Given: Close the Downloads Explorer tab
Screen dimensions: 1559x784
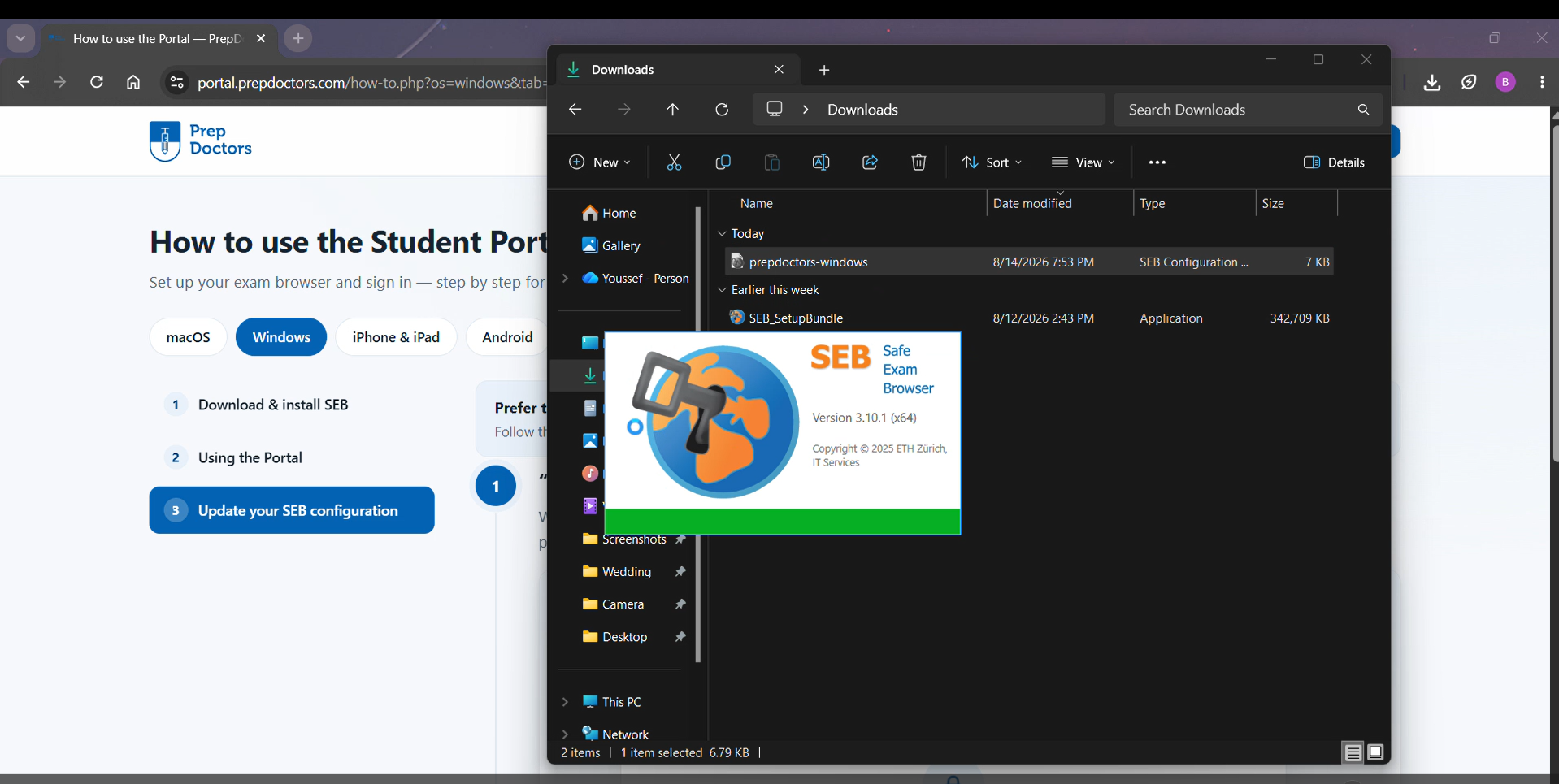Looking at the screenshot, I should 779,70.
